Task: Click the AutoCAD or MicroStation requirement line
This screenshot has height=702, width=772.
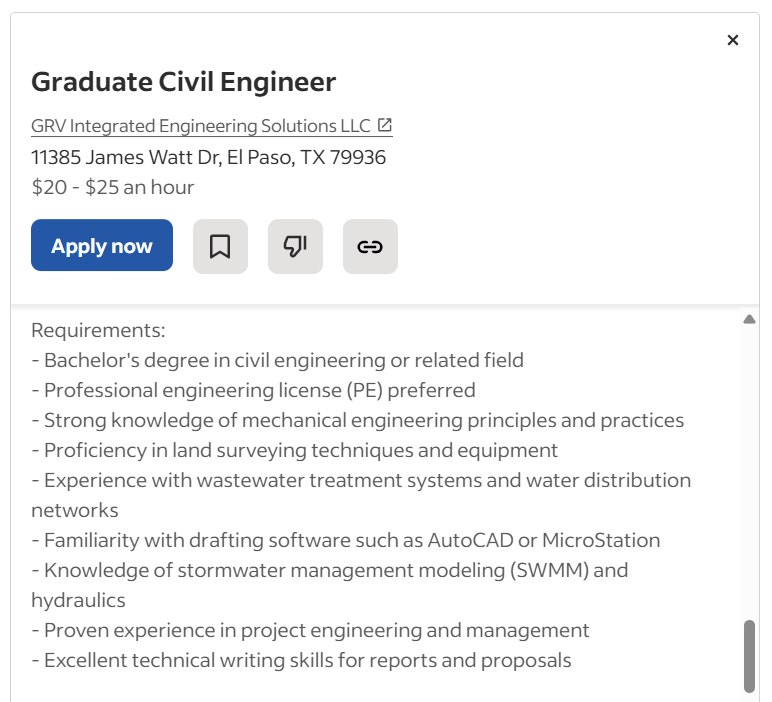Action: [x=346, y=540]
